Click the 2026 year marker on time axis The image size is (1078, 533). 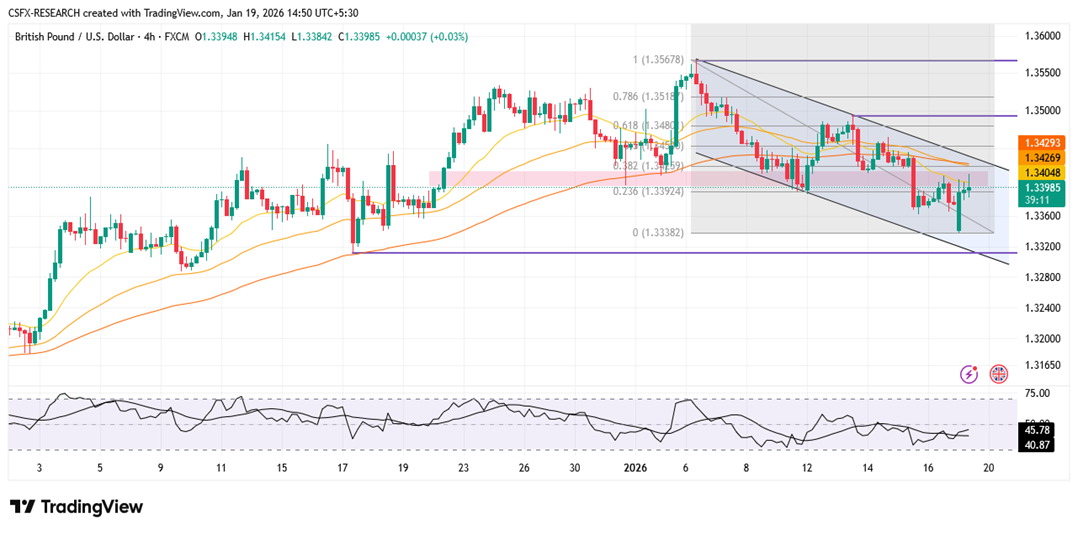(x=635, y=468)
